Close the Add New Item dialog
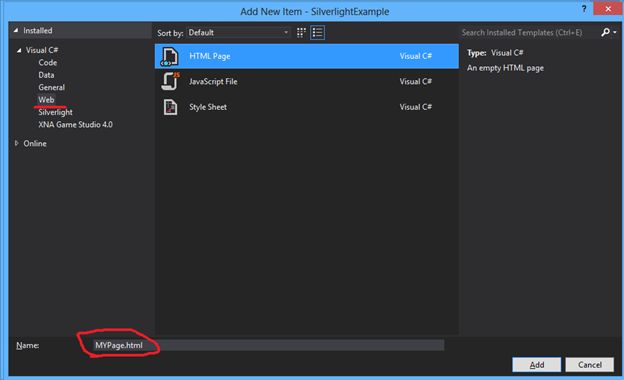Viewport: 624px width, 380px height. click(x=608, y=9)
